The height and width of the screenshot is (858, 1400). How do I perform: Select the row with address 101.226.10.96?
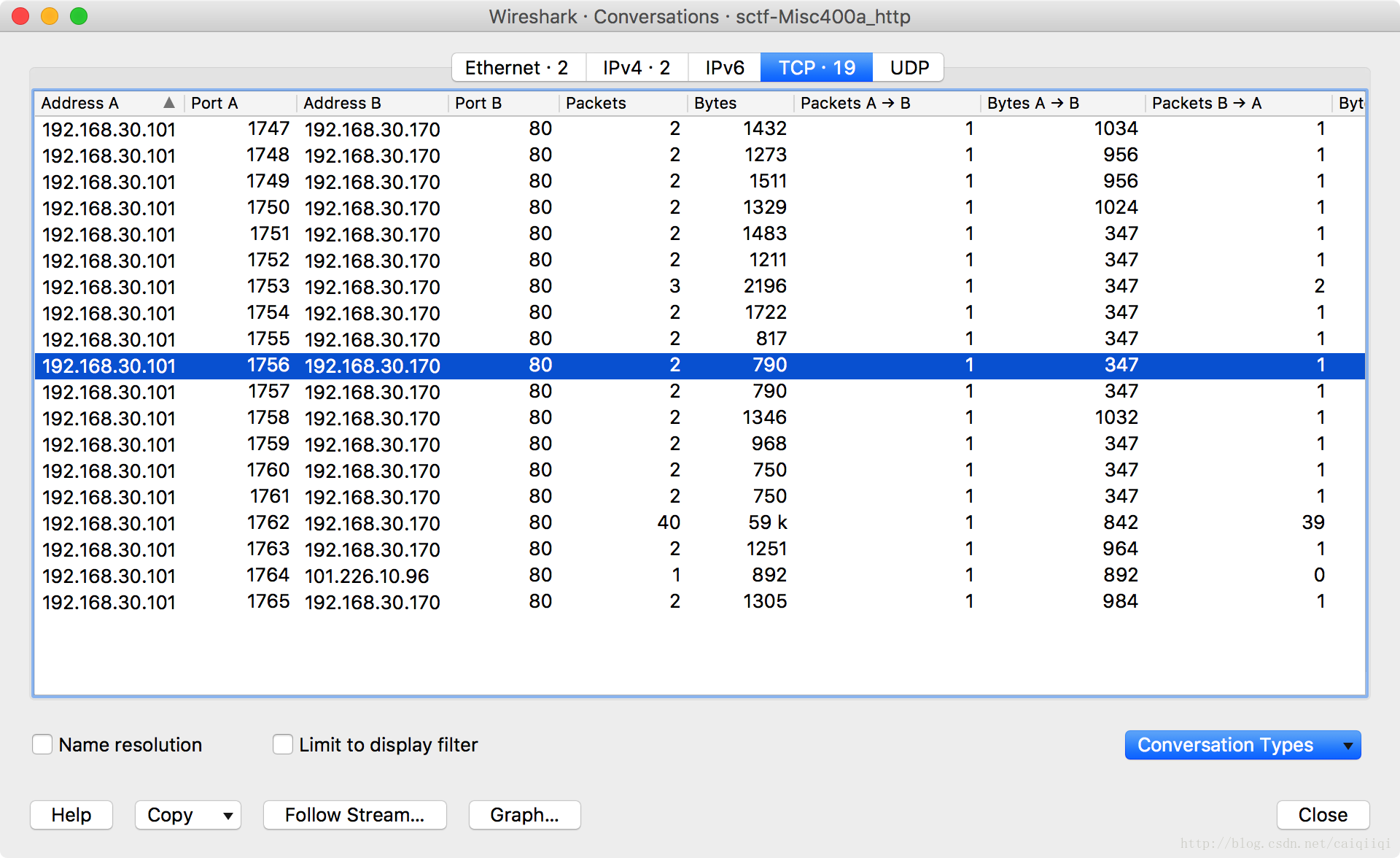700,576
